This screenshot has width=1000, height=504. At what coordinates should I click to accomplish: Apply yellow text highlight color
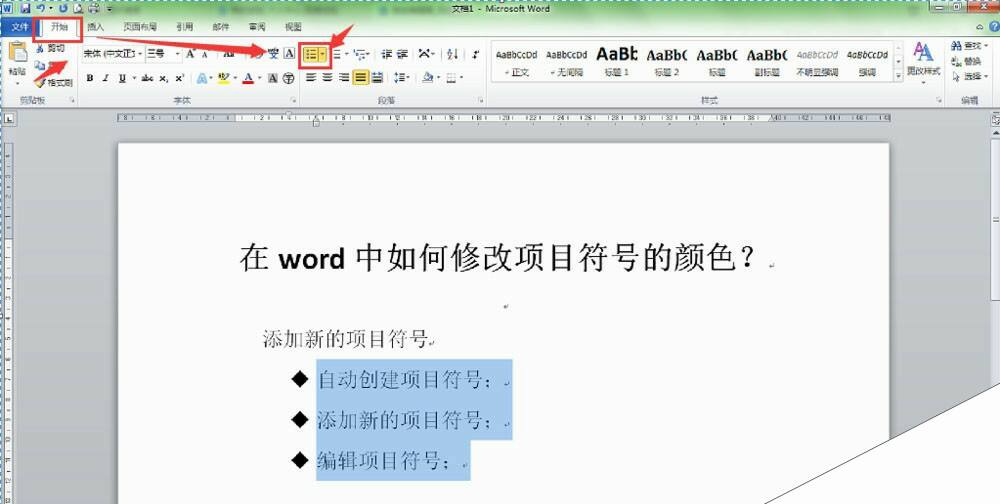(223, 78)
